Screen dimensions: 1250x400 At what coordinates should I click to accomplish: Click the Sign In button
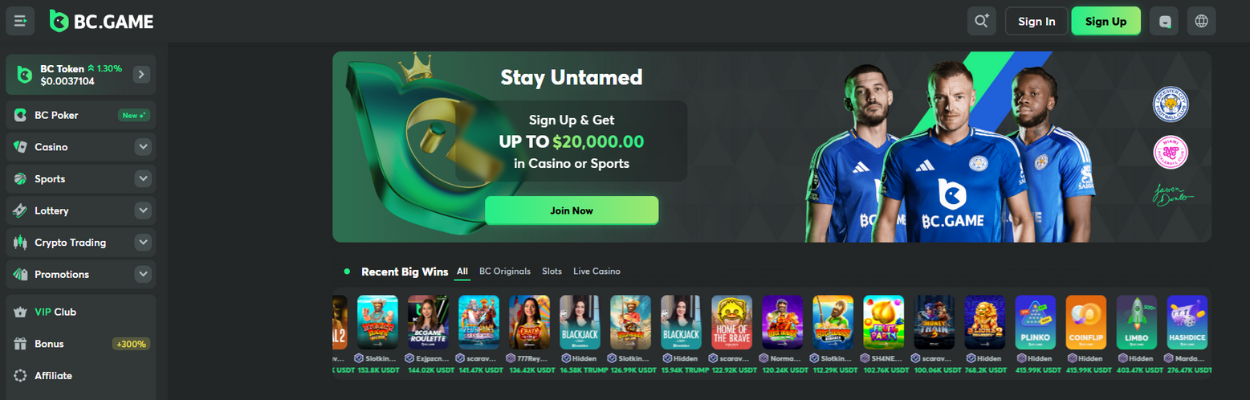(1036, 21)
